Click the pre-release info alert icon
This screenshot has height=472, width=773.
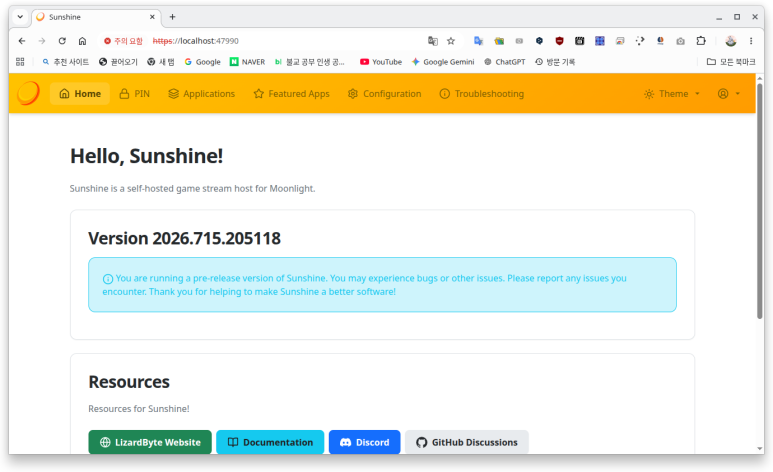coord(107,279)
